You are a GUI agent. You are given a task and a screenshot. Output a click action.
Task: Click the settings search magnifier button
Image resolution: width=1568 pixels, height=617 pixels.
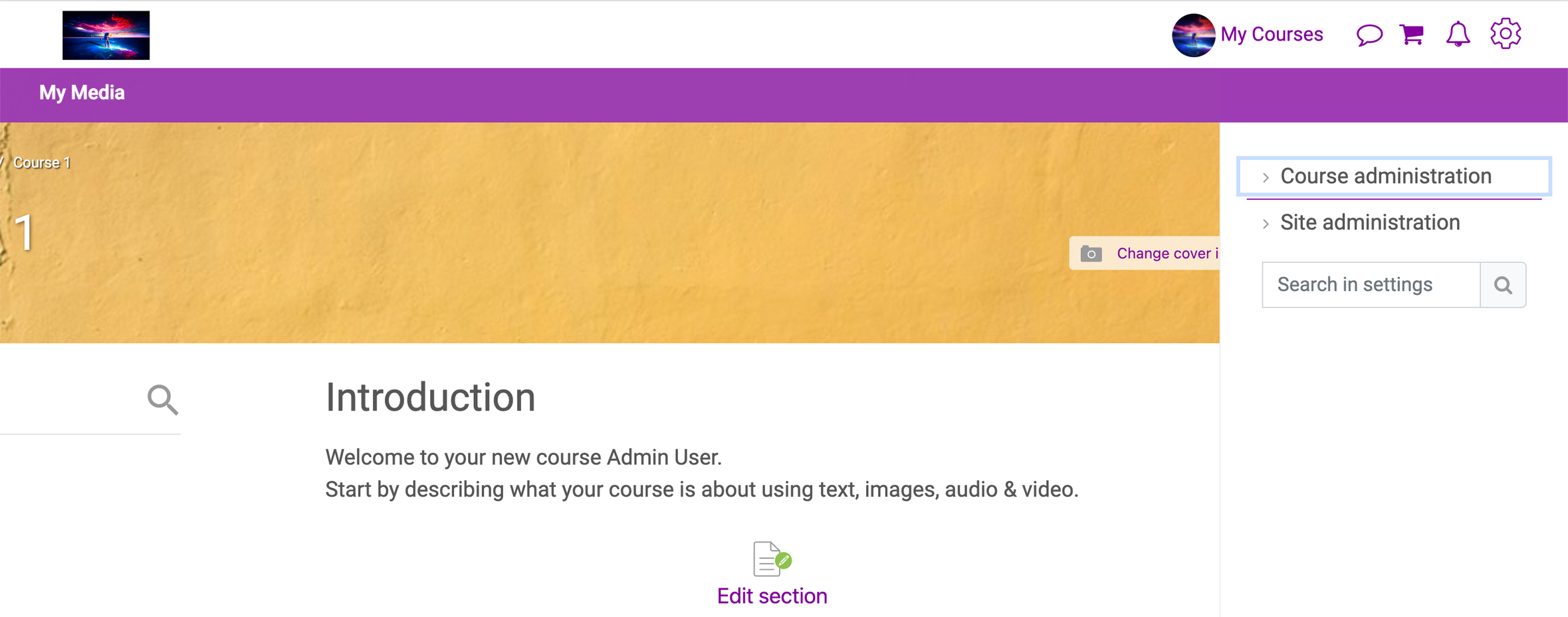[x=1503, y=285]
